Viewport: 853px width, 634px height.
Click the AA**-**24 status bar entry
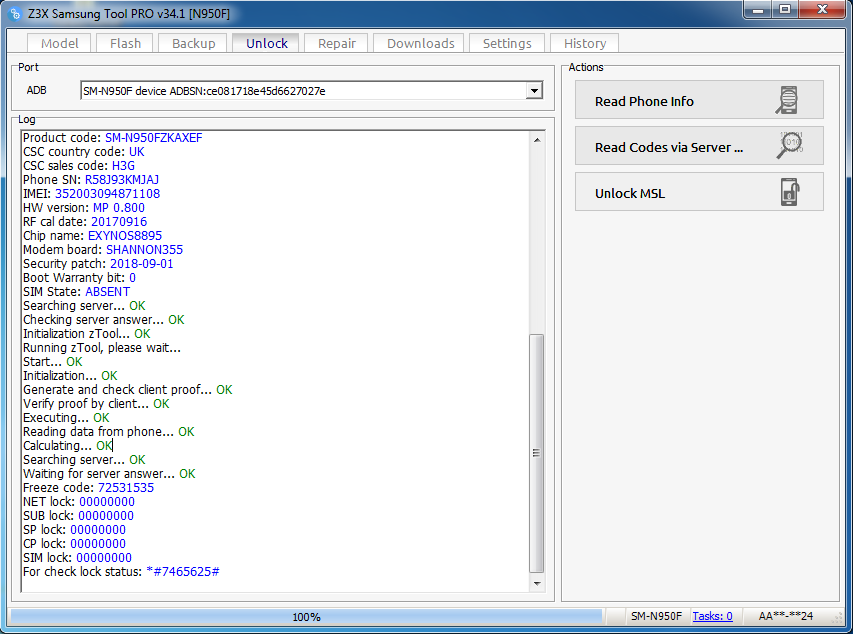point(786,616)
